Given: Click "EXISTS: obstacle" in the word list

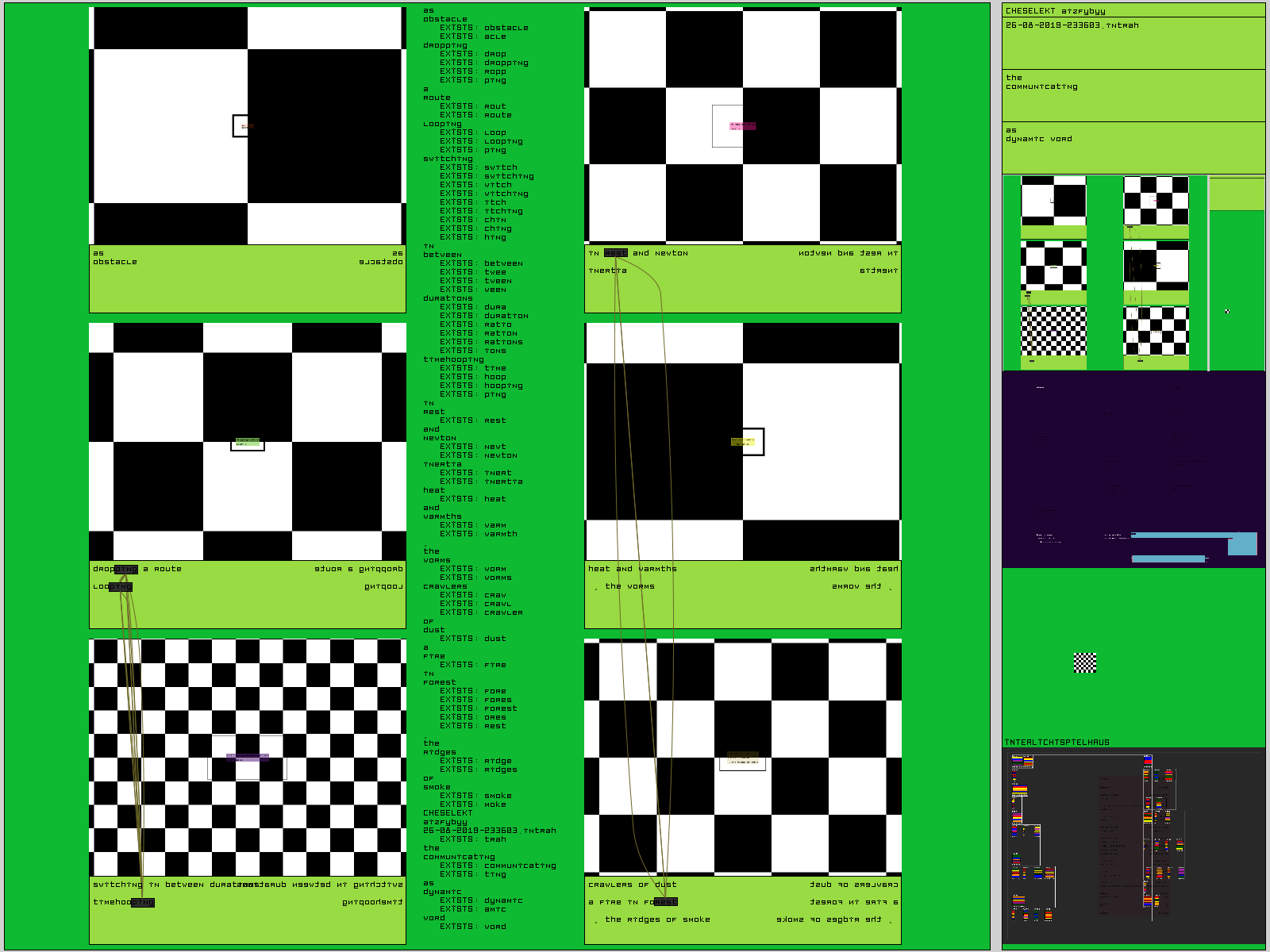Looking at the screenshot, I should (484, 28).
